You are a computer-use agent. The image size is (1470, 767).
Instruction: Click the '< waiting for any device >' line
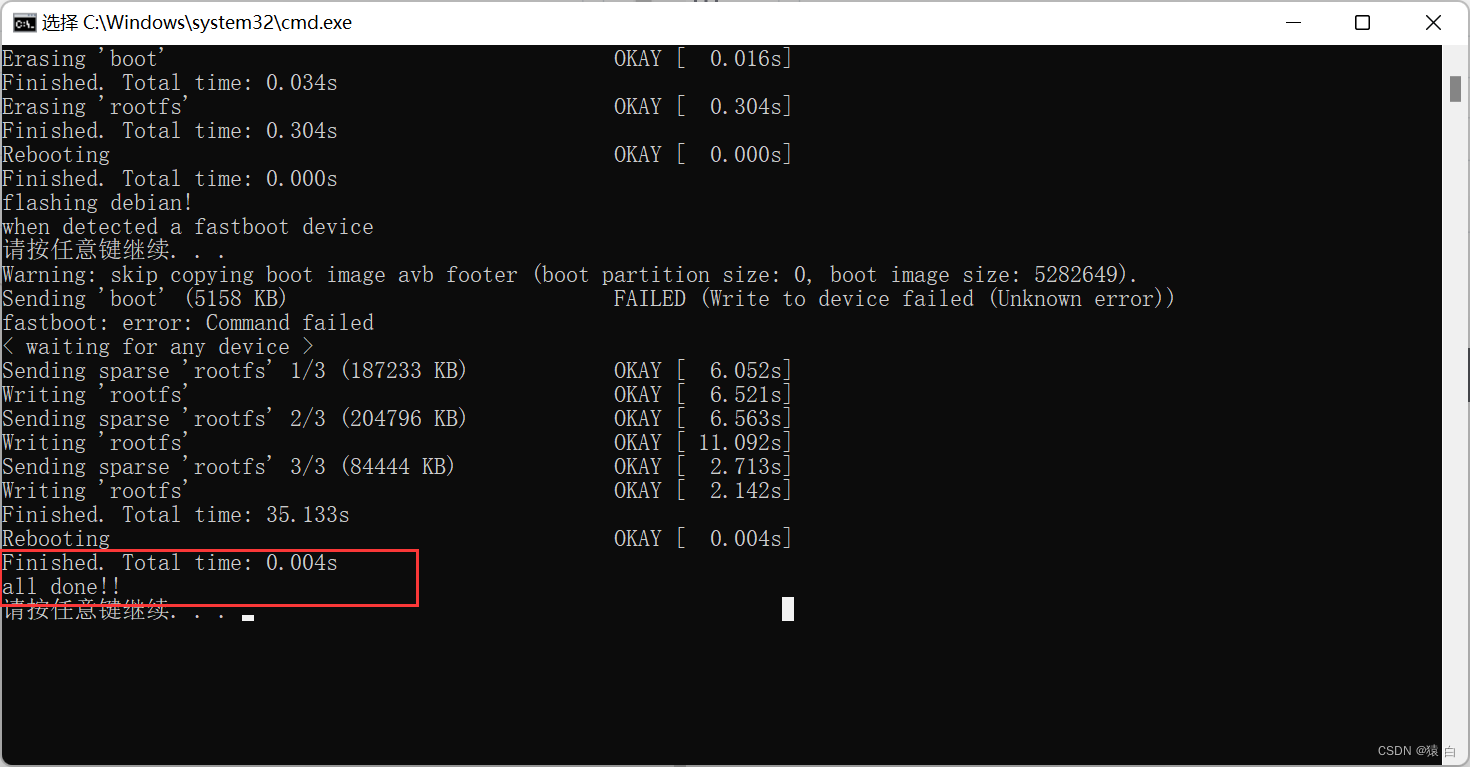(x=158, y=347)
